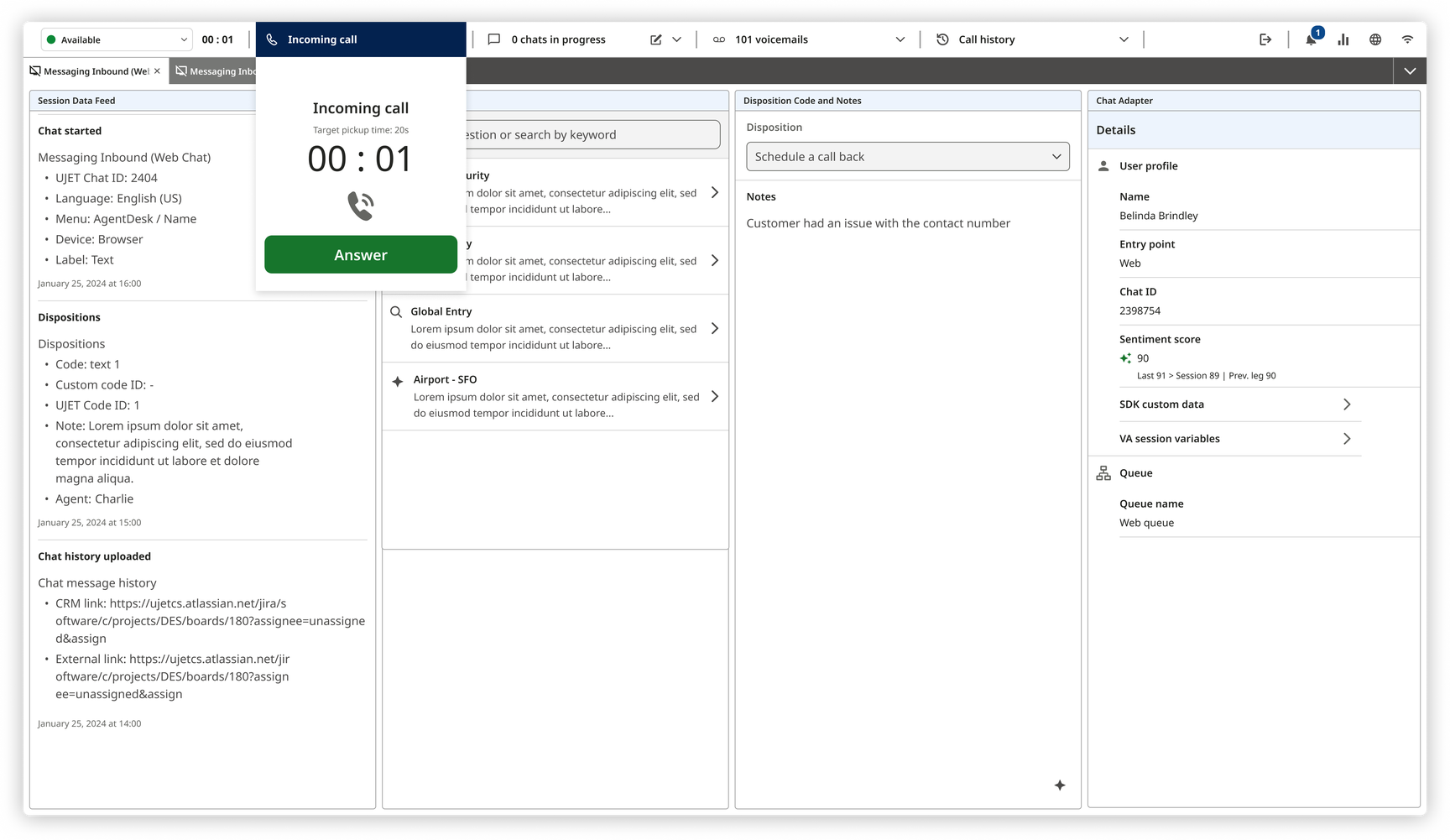Click the User profile person icon
1450x840 pixels.
click(x=1103, y=166)
